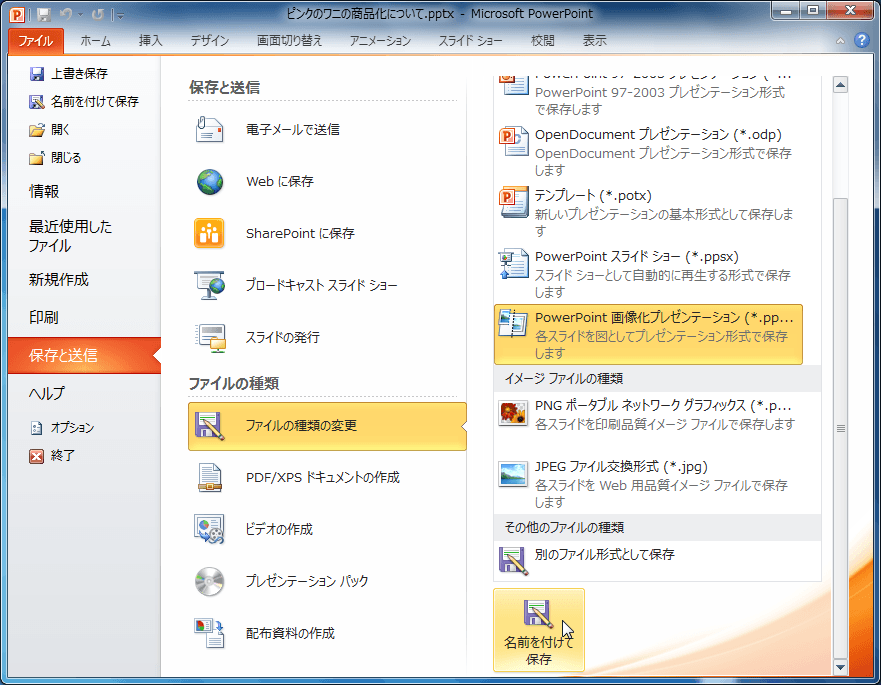The width and height of the screenshot is (881, 685).
Task: Click 終了 to exit PowerPoint
Action: pyautogui.click(x=52, y=456)
